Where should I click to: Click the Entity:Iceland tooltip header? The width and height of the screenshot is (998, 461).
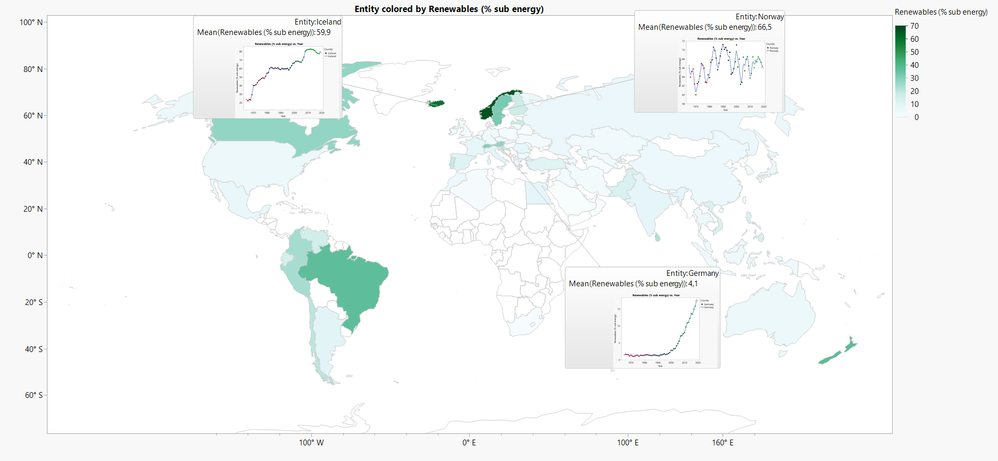(322, 22)
